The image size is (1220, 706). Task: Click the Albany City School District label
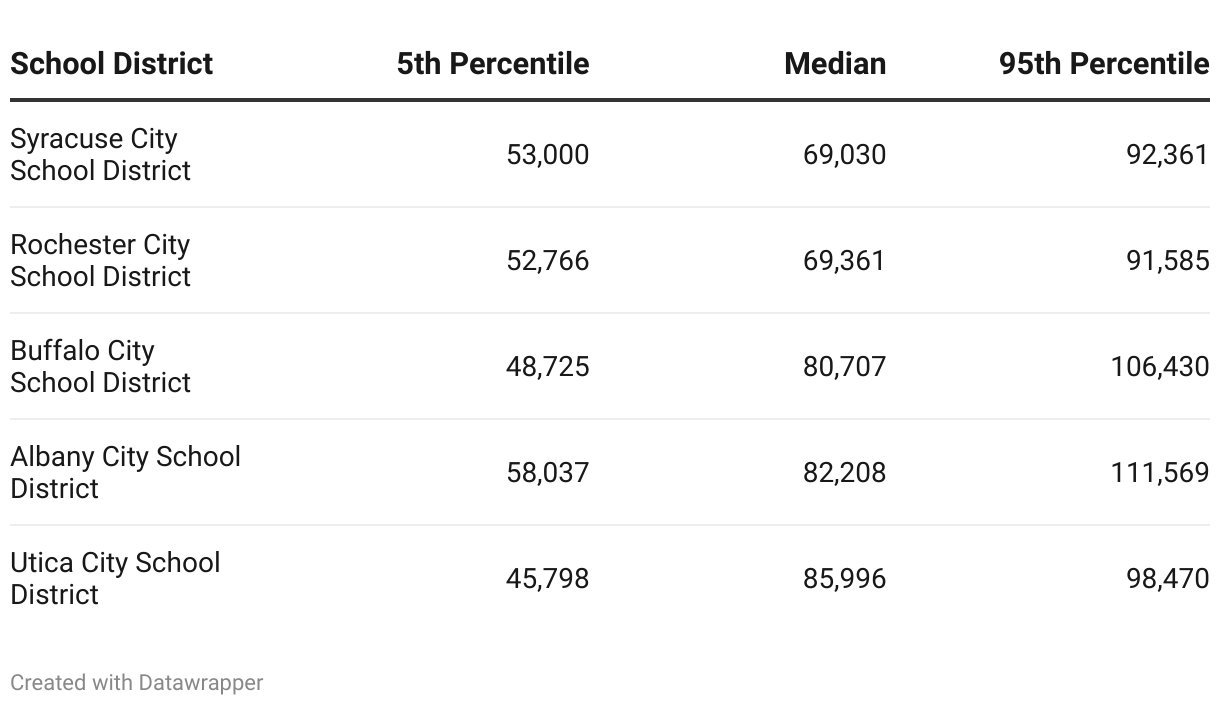point(125,473)
